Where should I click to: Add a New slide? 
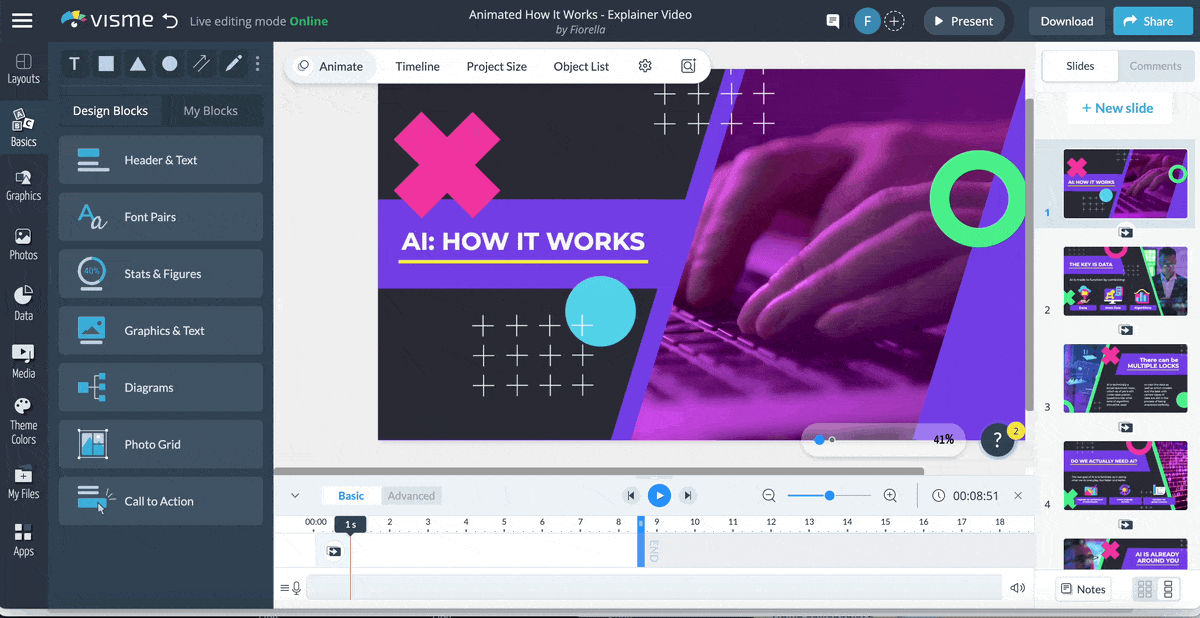tap(1117, 108)
